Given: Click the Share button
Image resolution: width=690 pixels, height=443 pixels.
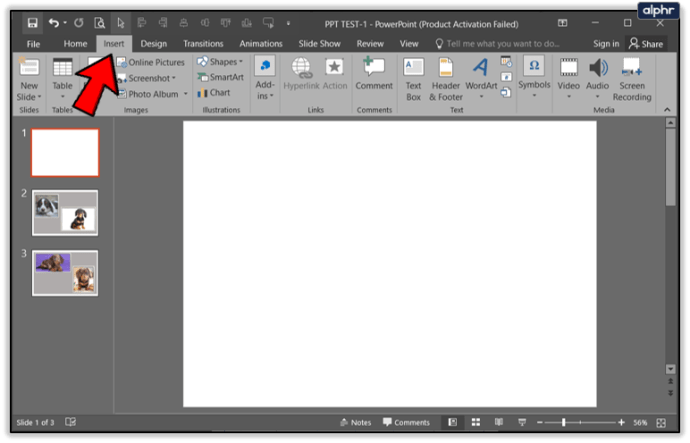Looking at the screenshot, I should tap(645, 44).
